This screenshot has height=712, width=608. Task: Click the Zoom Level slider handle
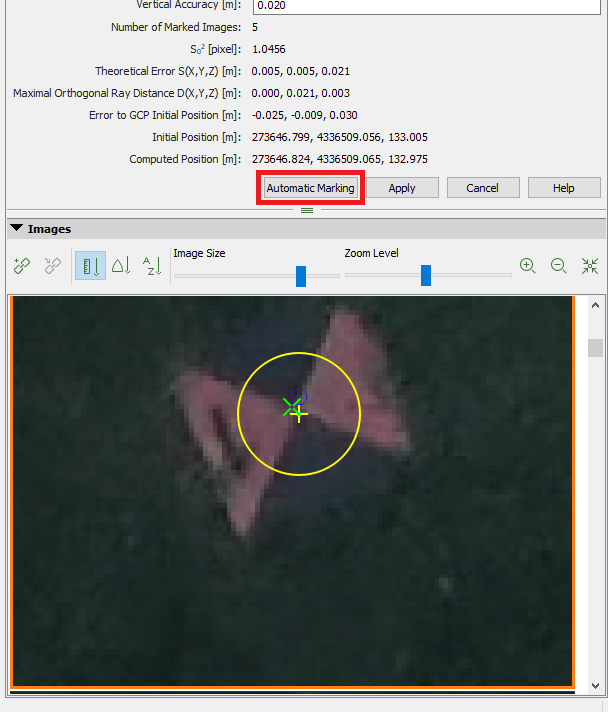(426, 275)
